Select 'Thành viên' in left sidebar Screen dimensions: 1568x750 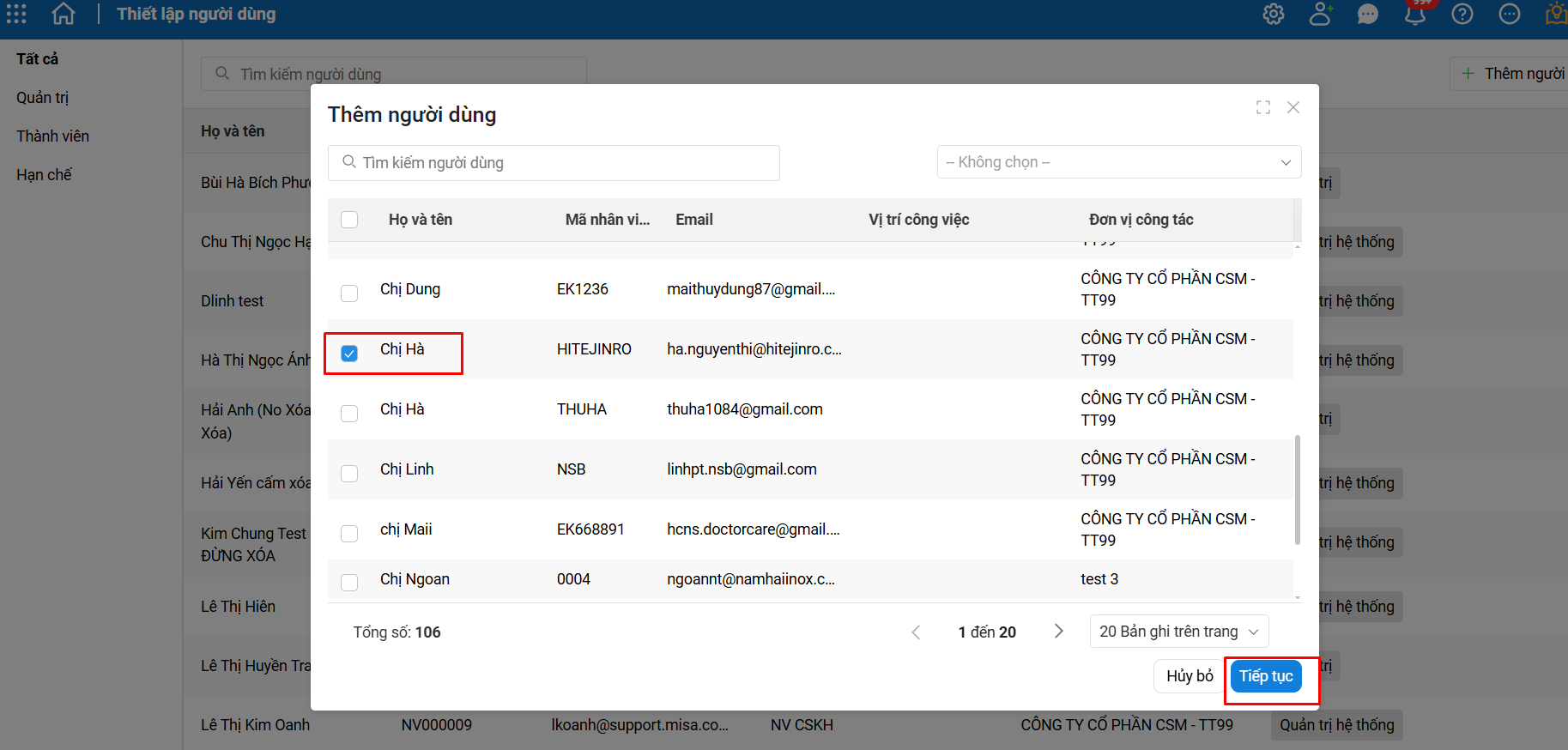(52, 136)
